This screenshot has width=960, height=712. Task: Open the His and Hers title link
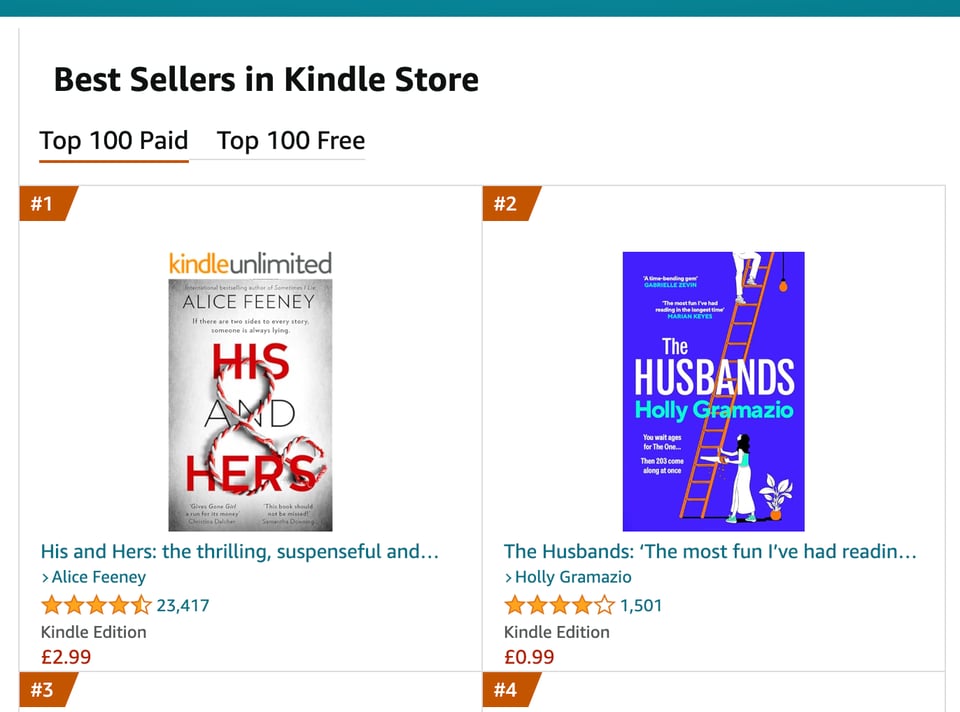tap(240, 551)
